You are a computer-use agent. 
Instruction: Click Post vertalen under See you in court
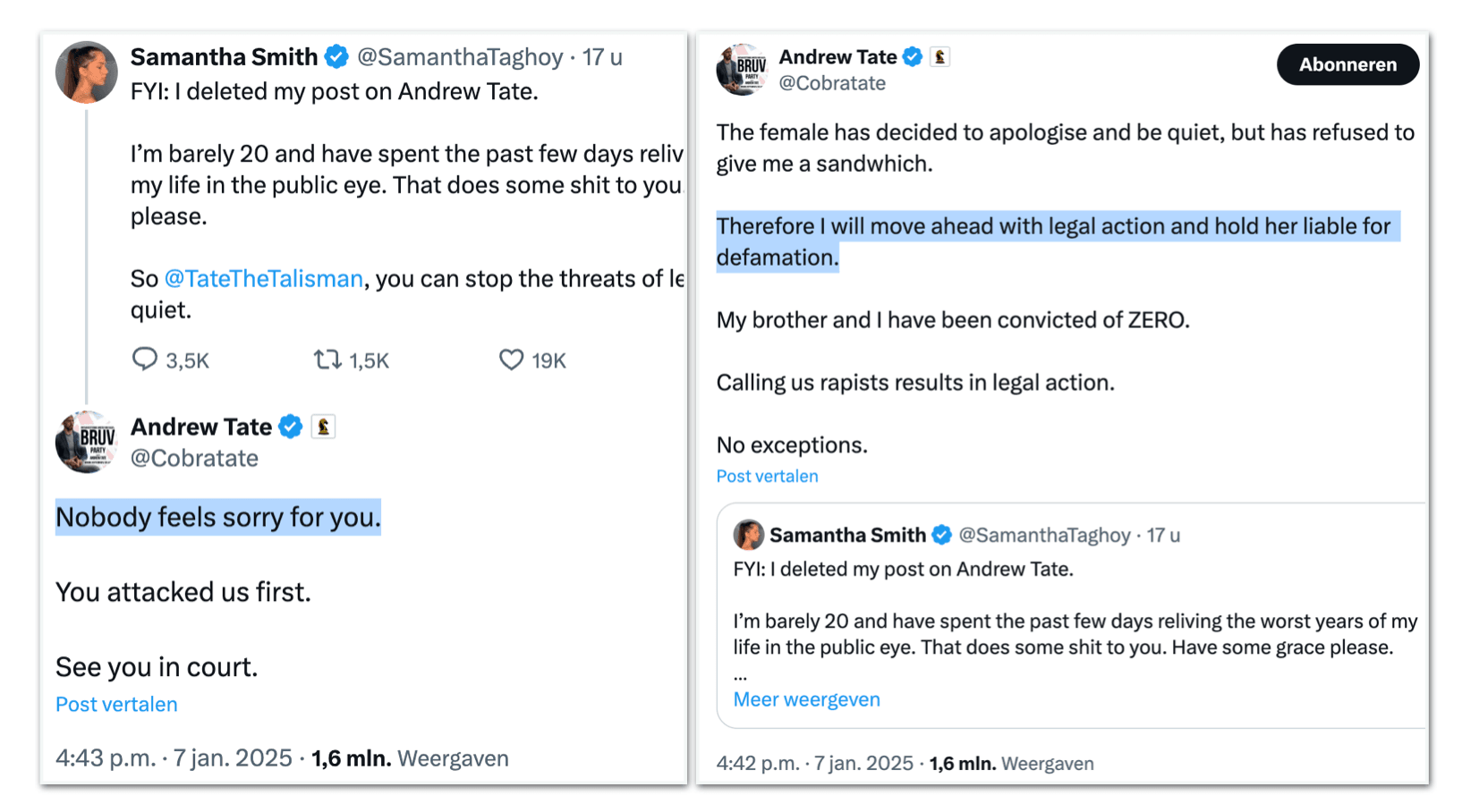tap(116, 705)
